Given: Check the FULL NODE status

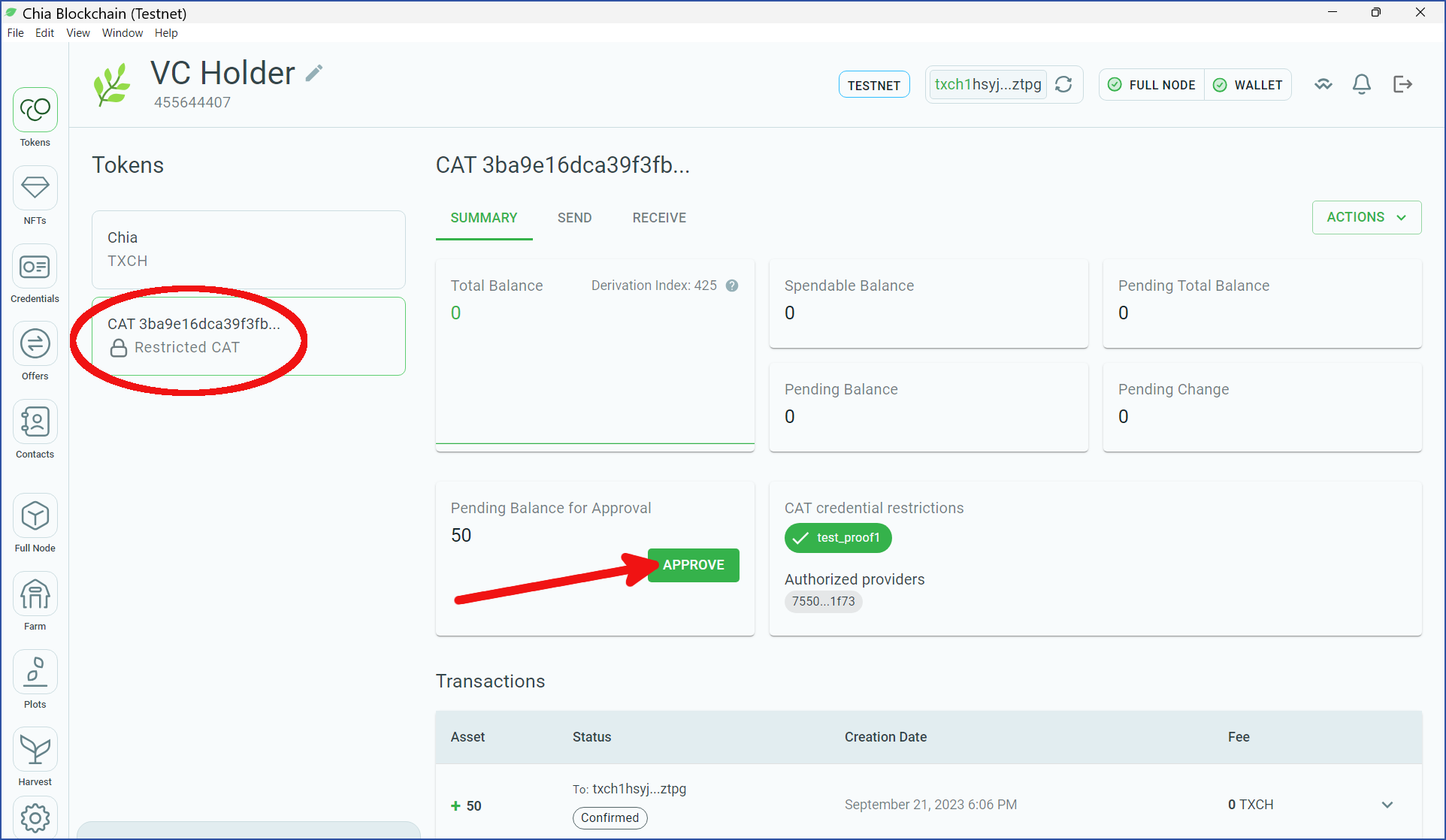Looking at the screenshot, I should [1152, 85].
